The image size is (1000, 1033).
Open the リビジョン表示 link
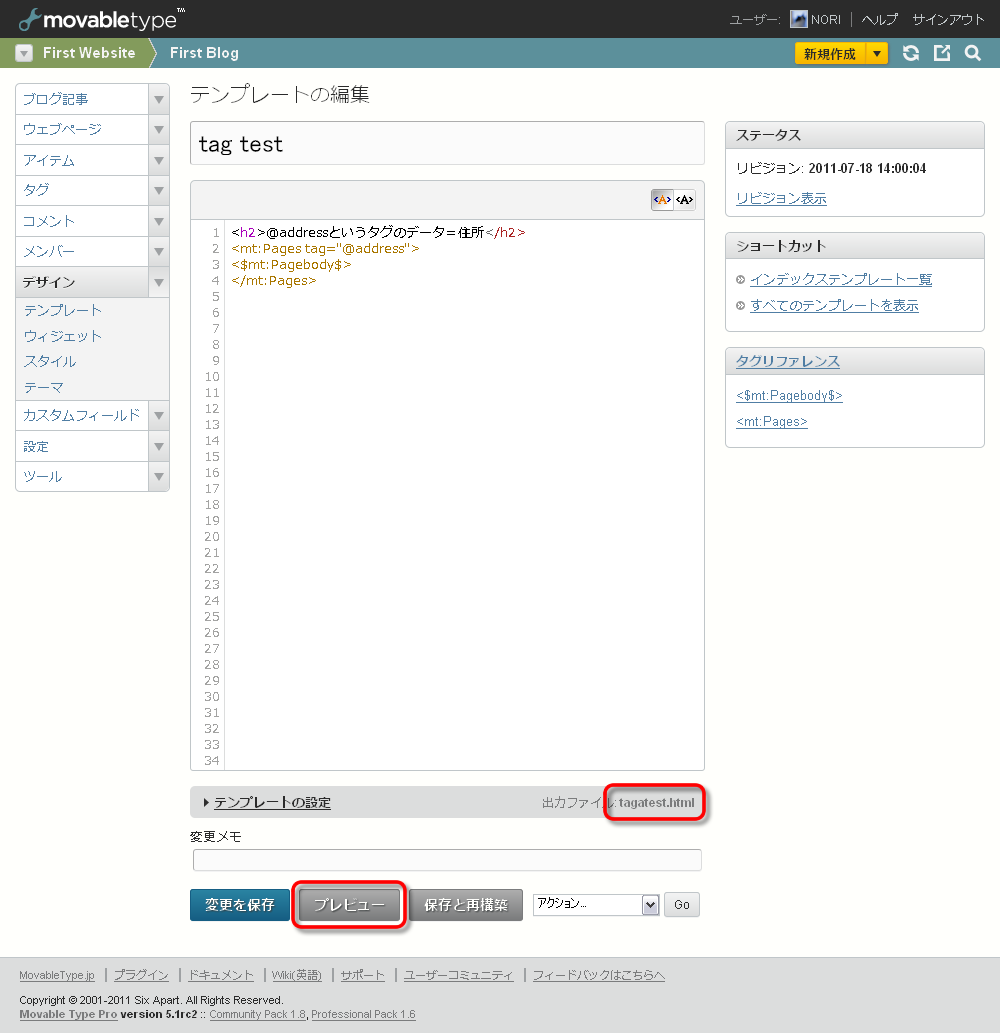point(781,198)
